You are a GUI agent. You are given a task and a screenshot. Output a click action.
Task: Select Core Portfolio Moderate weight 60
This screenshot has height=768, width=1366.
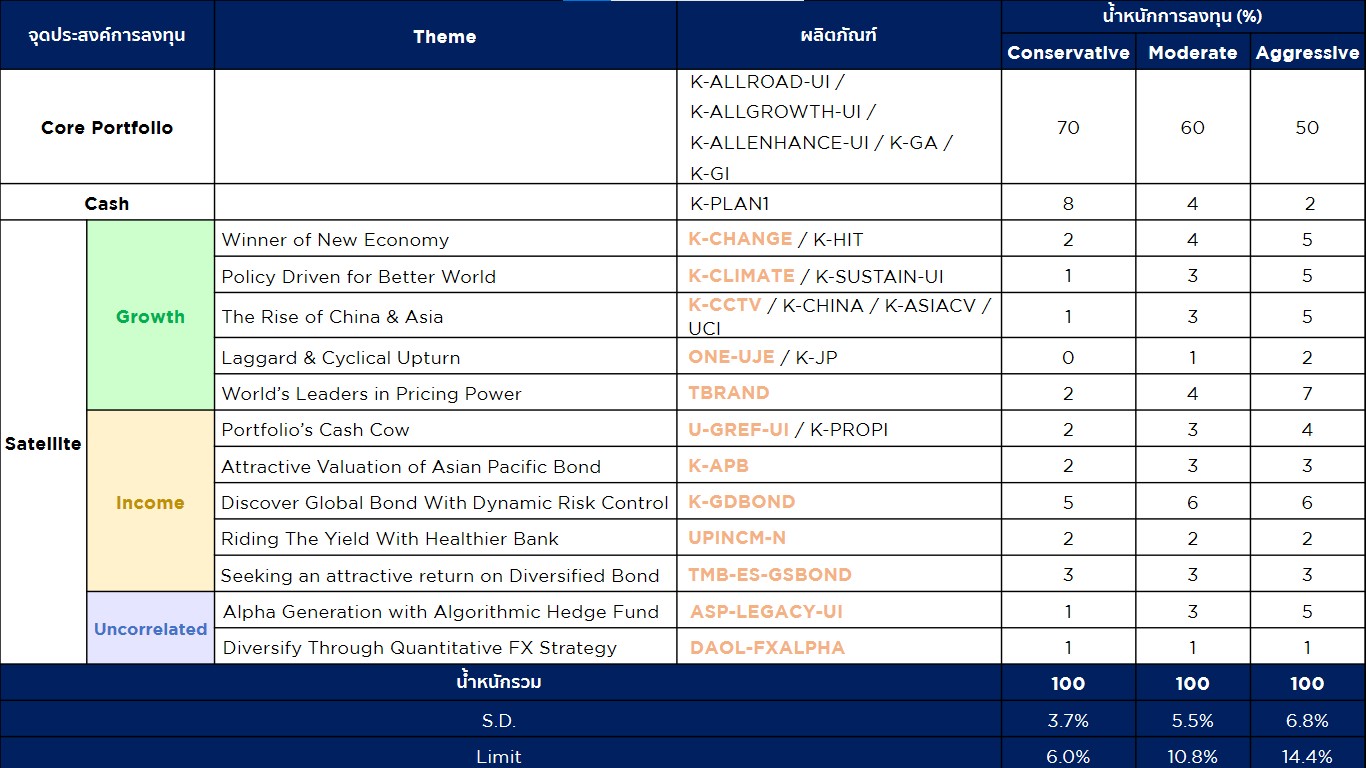[1193, 128]
